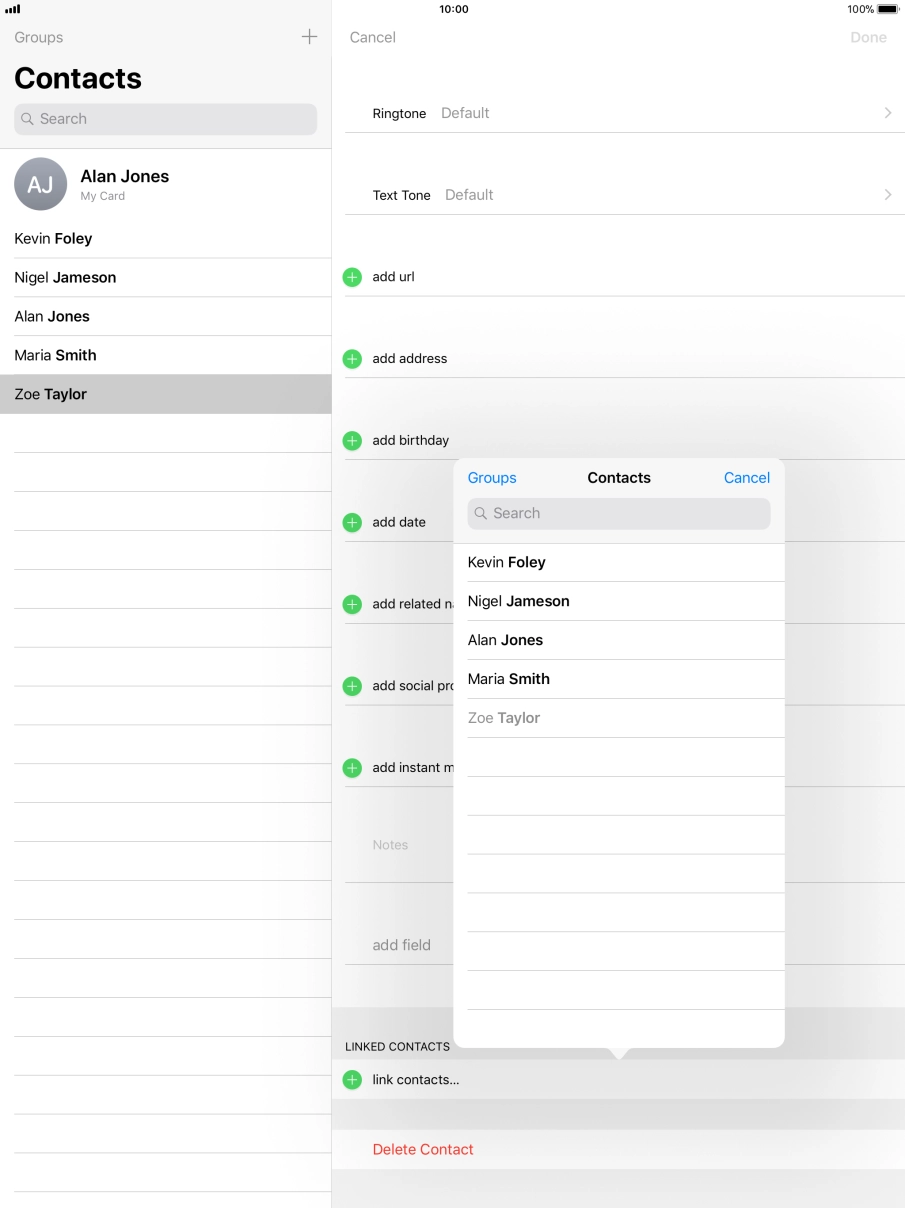This screenshot has width=905, height=1208.
Task: Tap green plus icon beside add address
Action: pos(352,359)
